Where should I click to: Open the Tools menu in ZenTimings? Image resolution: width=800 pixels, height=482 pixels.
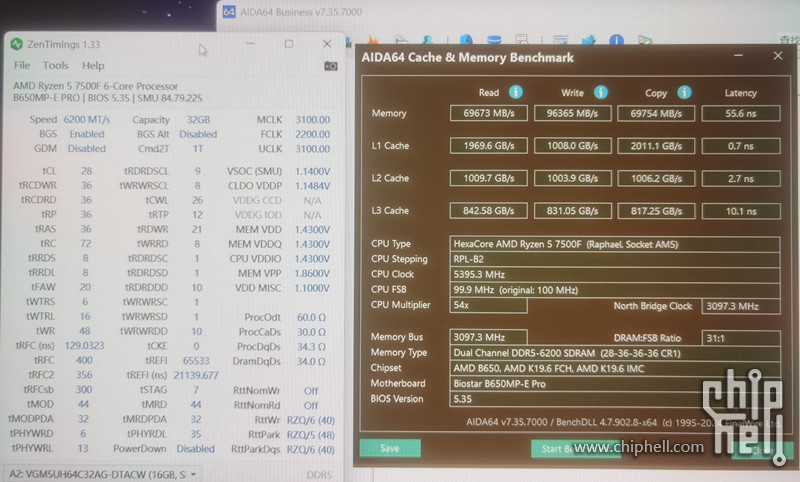56,65
